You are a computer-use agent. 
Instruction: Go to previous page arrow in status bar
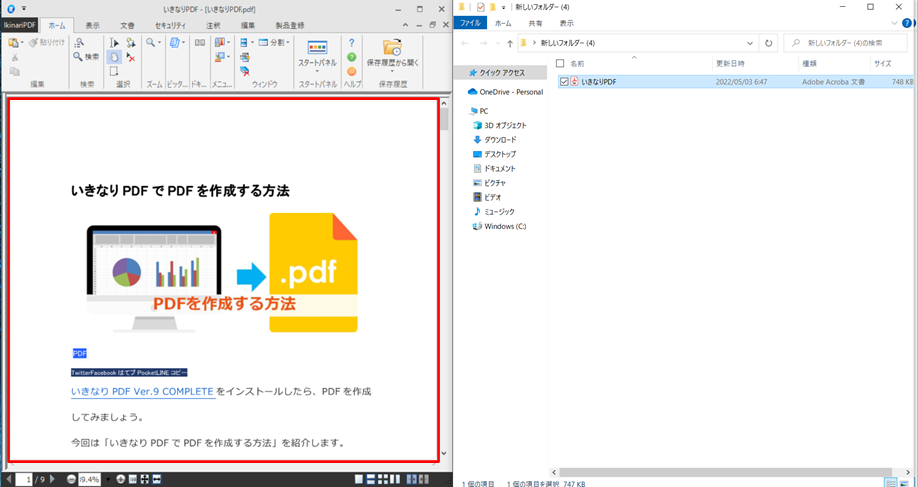click(9, 479)
